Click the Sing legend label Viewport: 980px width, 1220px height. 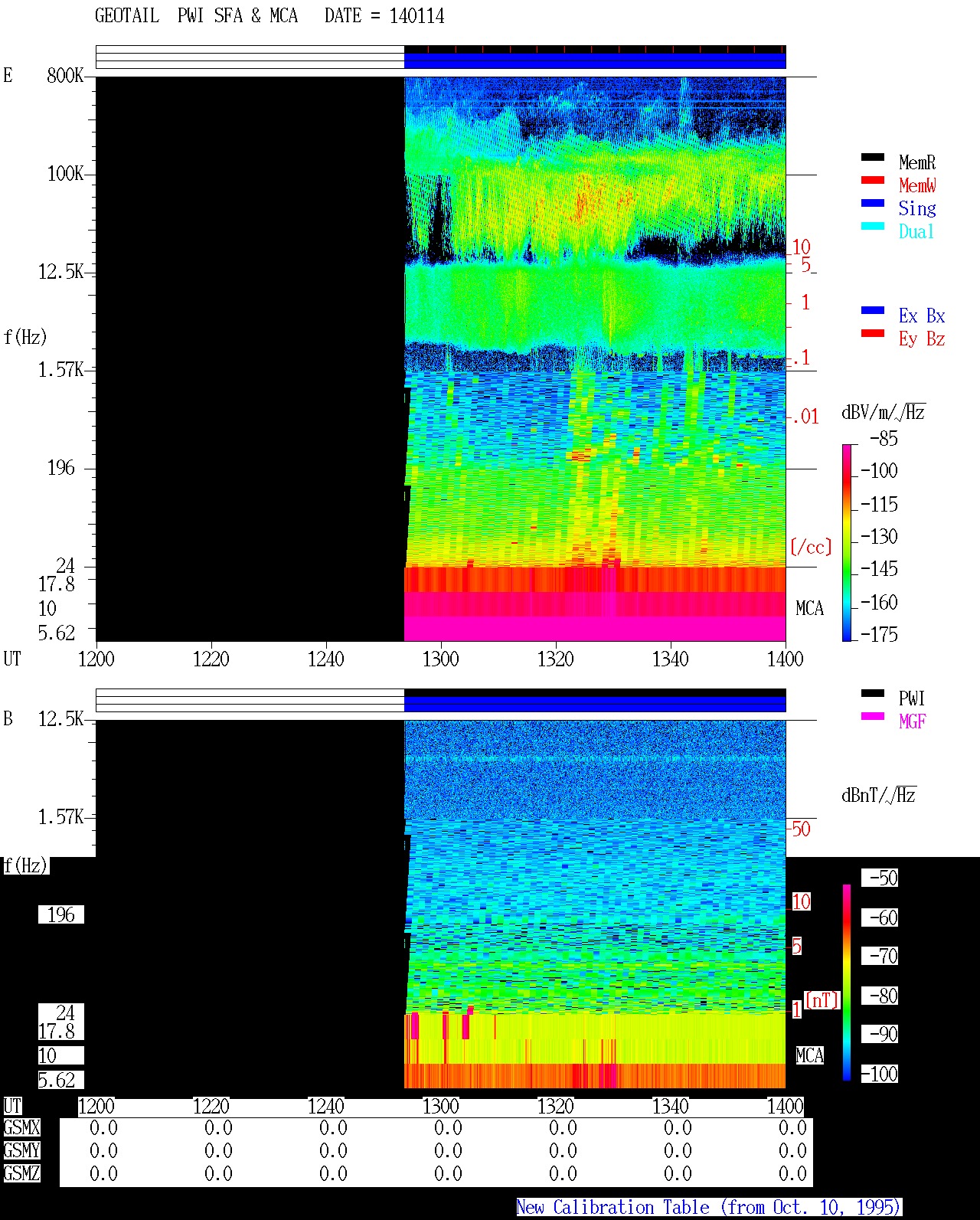[x=917, y=208]
